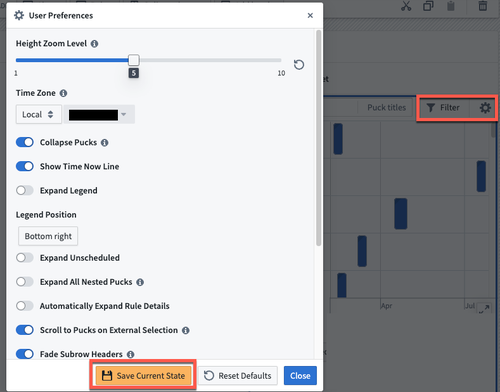Expand the redacted time zone dropdown arrow

124,114
